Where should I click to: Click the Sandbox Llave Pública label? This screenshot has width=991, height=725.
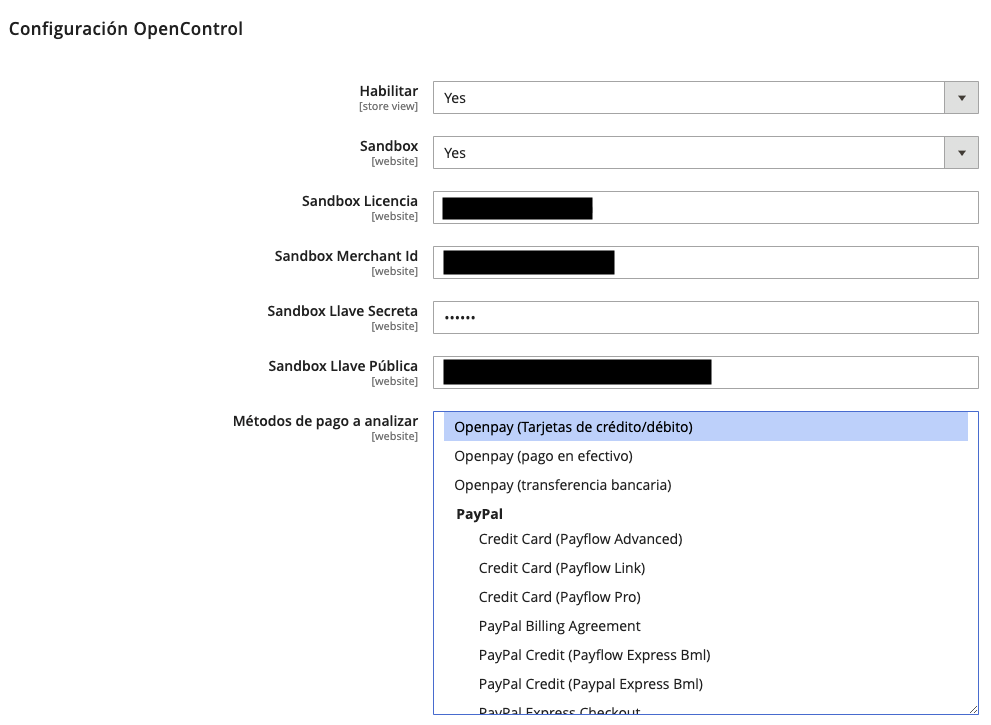pos(343,366)
